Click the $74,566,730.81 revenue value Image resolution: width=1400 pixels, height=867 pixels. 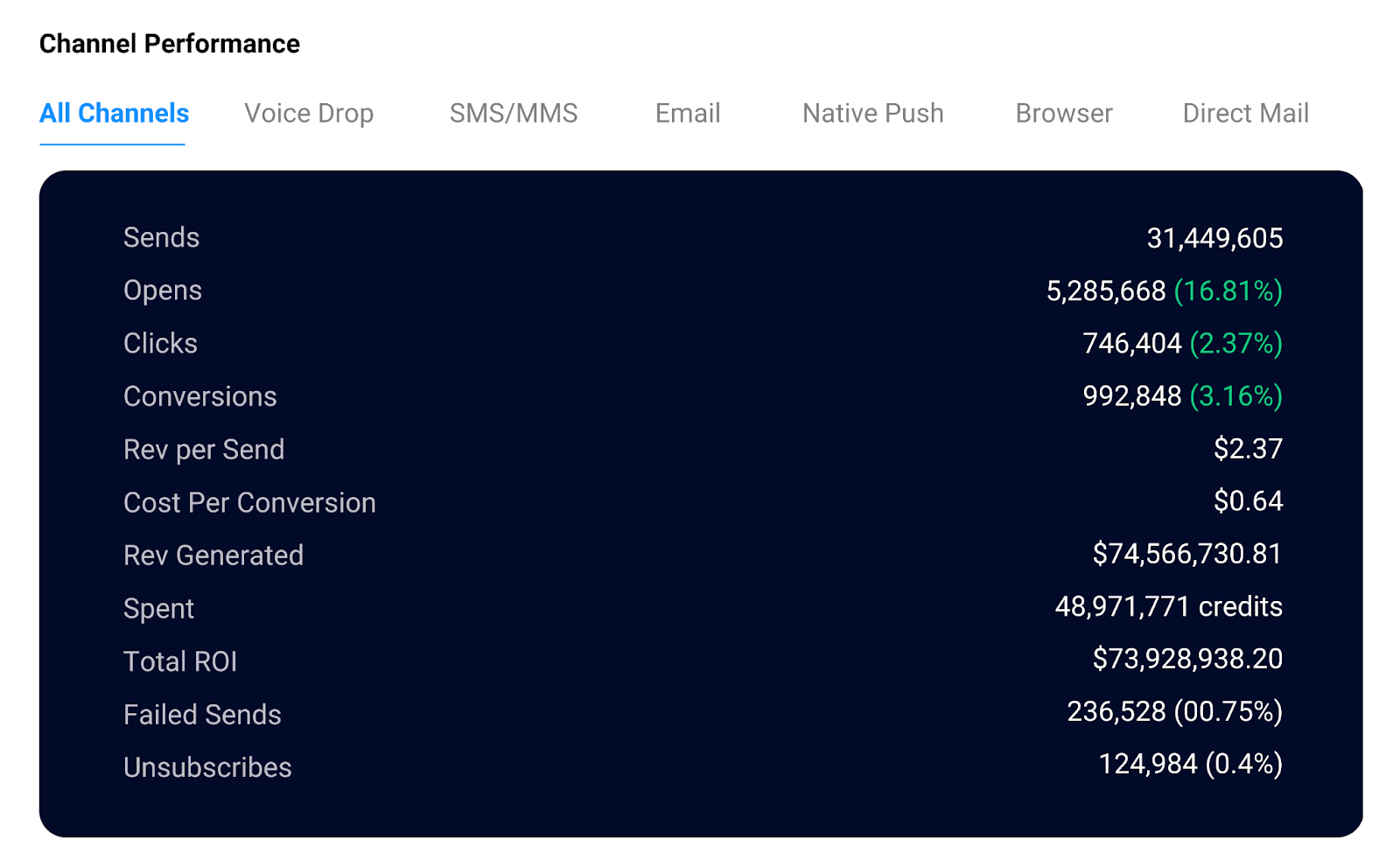click(1187, 554)
